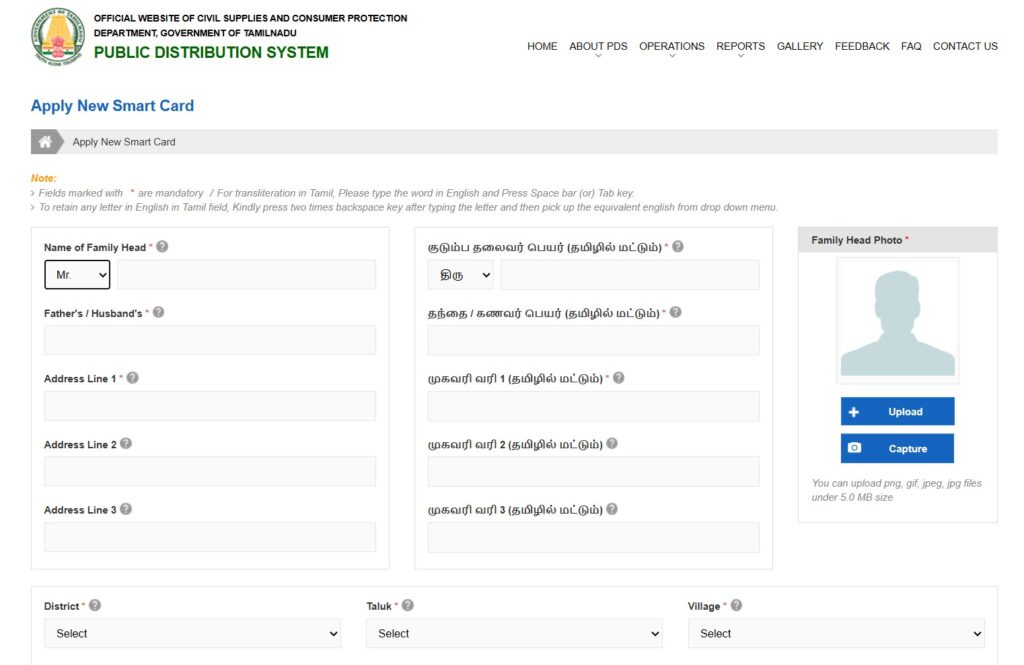Click the plus icon on Upload
This screenshot has height=665, width=1024.
pos(856,411)
